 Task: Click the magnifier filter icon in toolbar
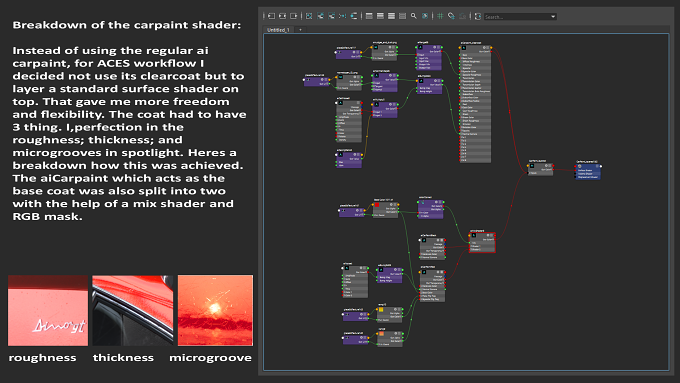[414, 16]
